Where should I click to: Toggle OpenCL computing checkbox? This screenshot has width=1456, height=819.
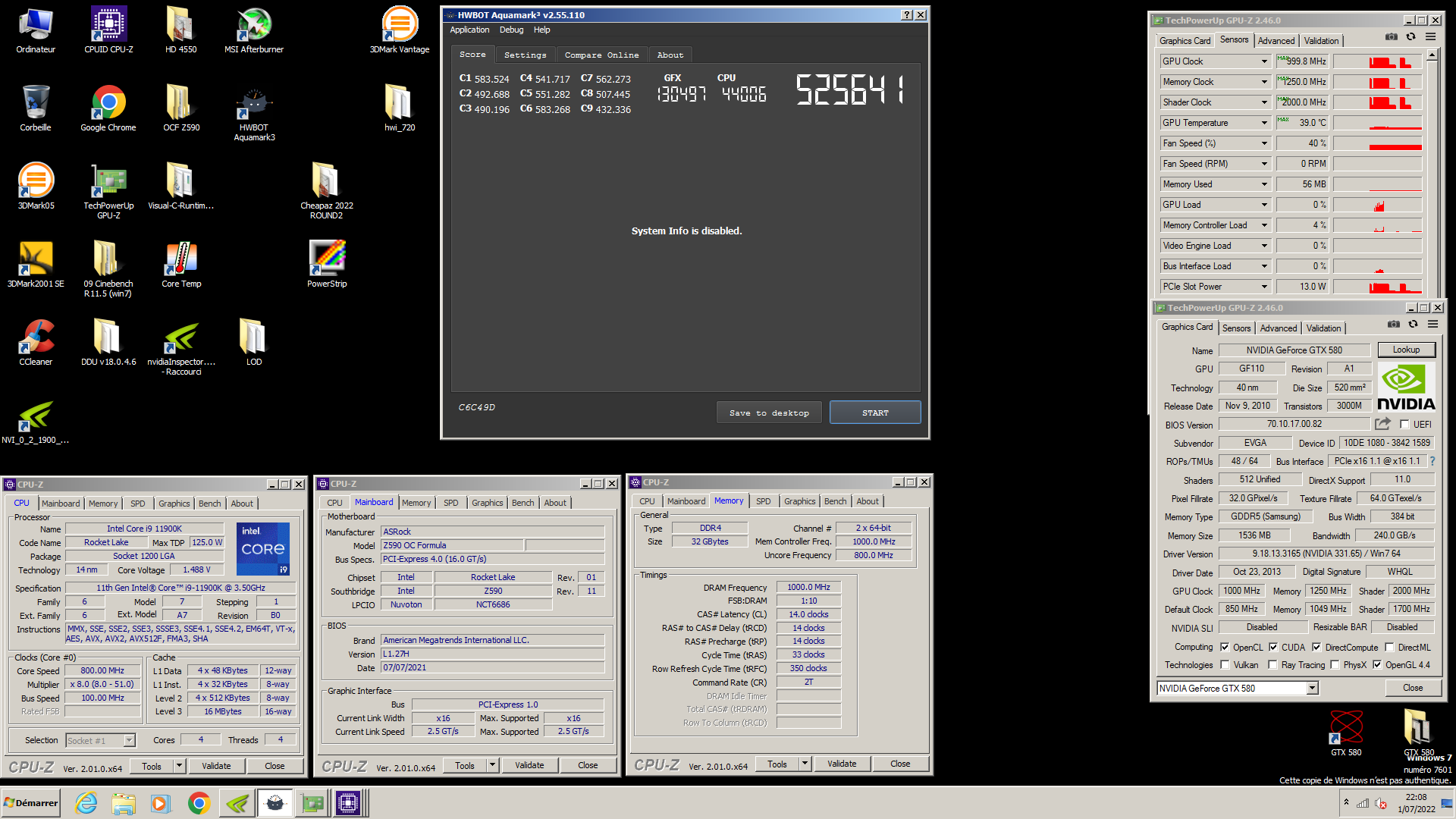tap(1225, 648)
